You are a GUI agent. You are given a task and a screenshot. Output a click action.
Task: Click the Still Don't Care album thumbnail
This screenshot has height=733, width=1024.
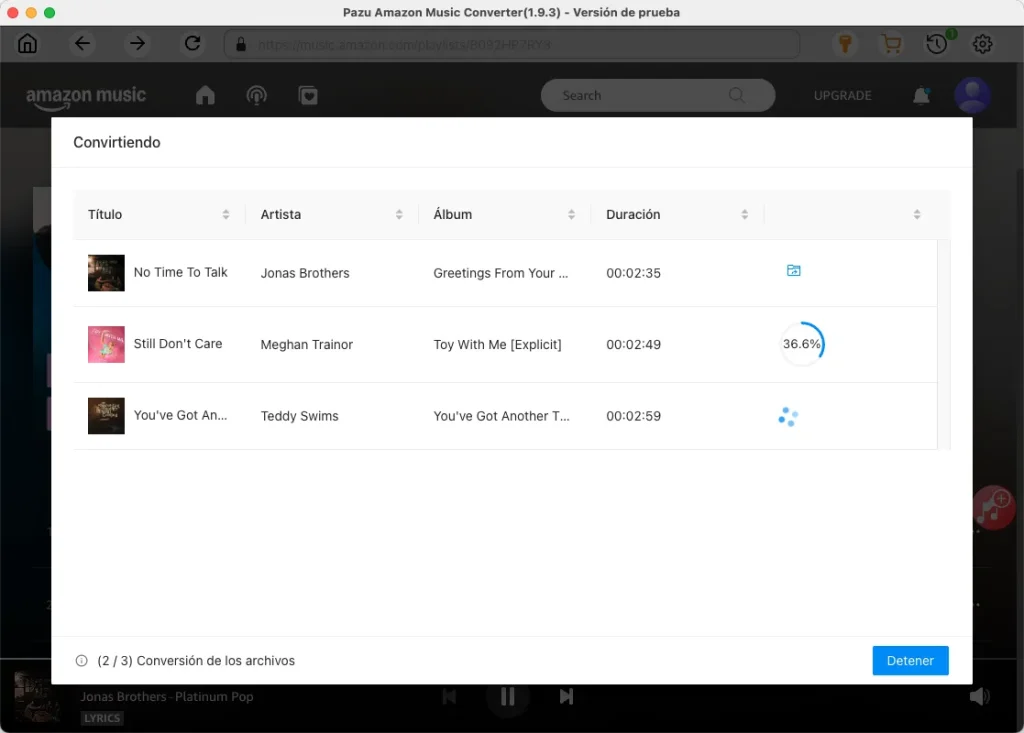point(105,344)
